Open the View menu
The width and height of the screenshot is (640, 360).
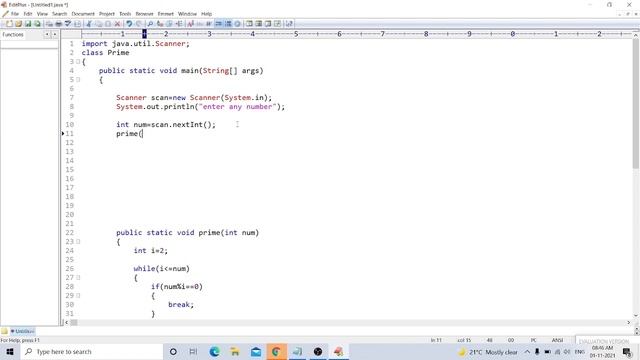click(42, 14)
